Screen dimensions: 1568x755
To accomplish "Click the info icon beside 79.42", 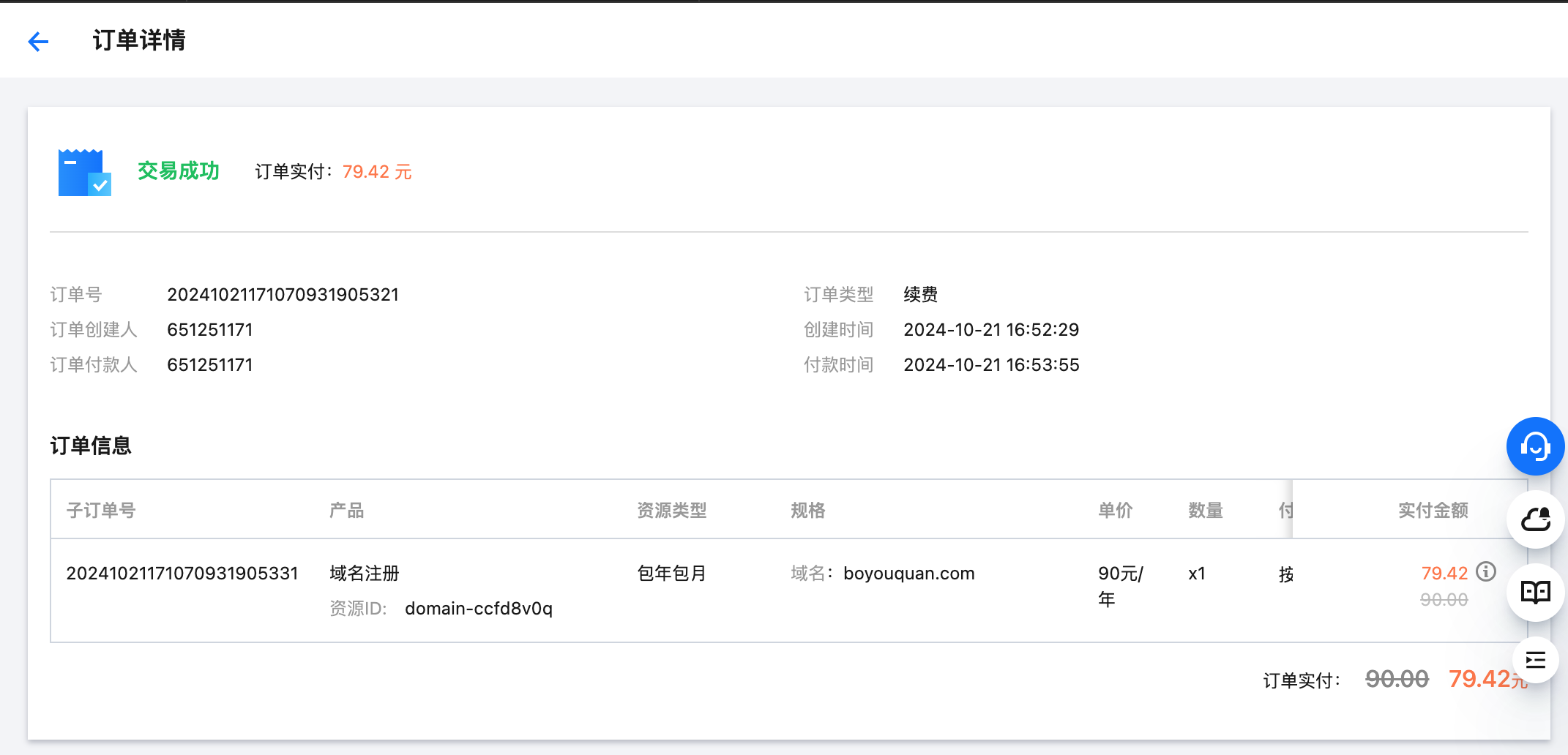I will (1485, 571).
